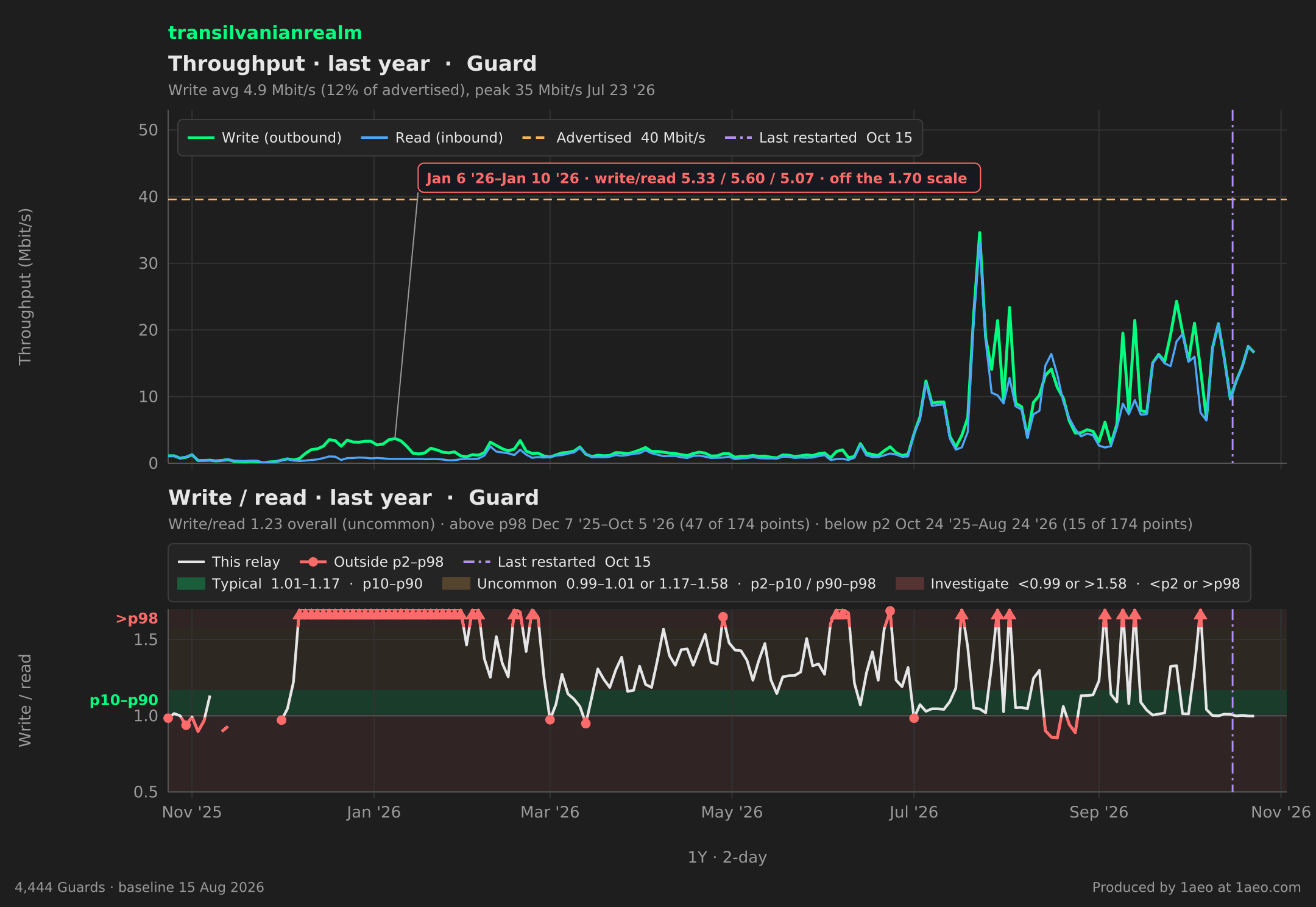
Task: Click the Write (outbound) legend entry
Action: coord(264,138)
